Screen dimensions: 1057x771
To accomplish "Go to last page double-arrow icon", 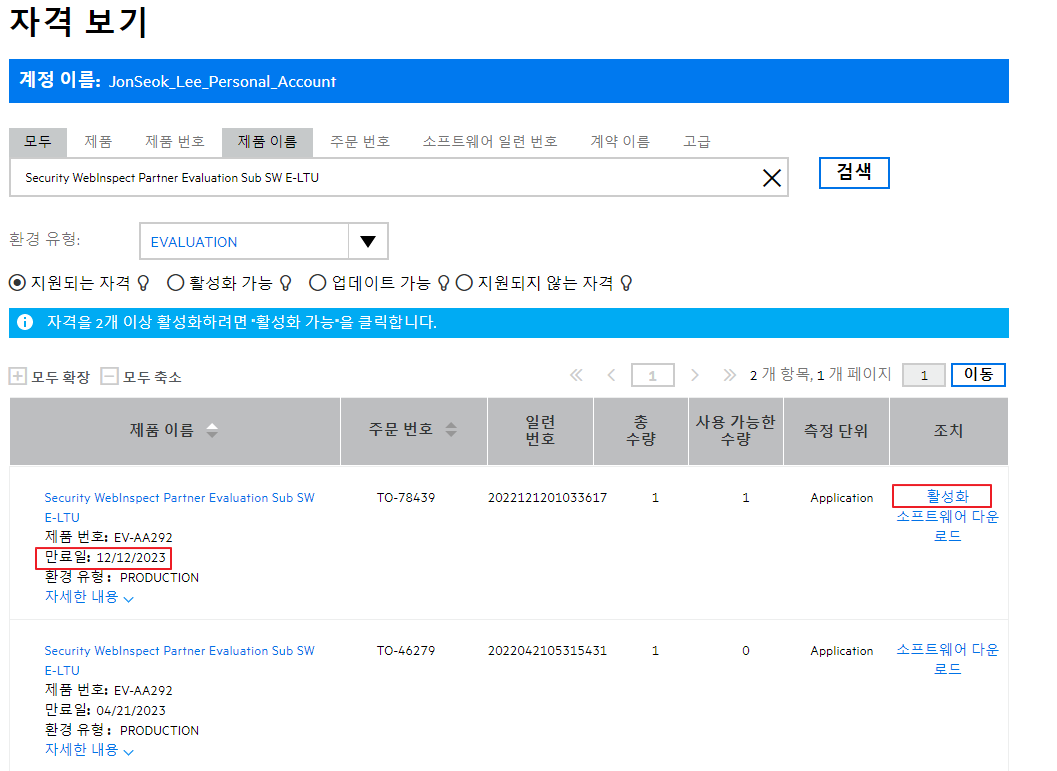I will (x=729, y=375).
